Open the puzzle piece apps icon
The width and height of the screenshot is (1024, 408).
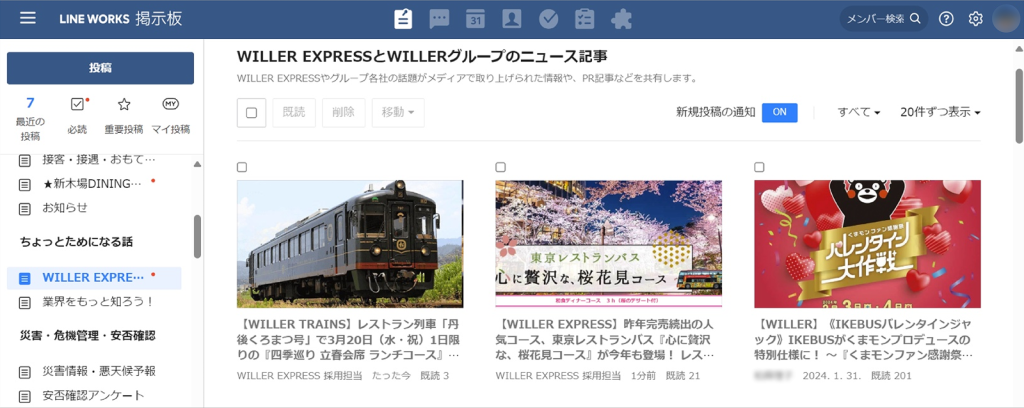coord(621,19)
